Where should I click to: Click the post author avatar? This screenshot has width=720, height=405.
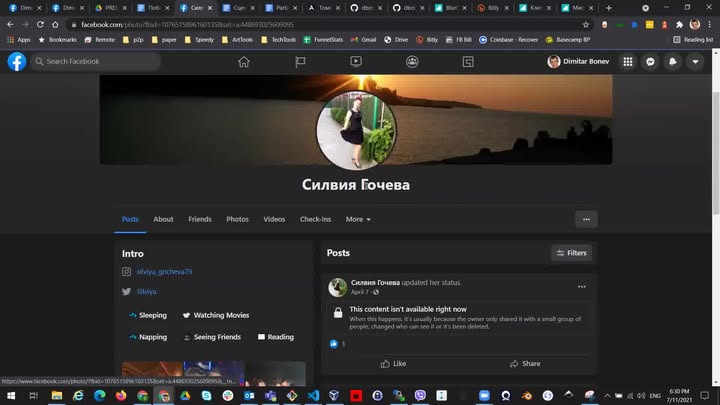point(338,287)
